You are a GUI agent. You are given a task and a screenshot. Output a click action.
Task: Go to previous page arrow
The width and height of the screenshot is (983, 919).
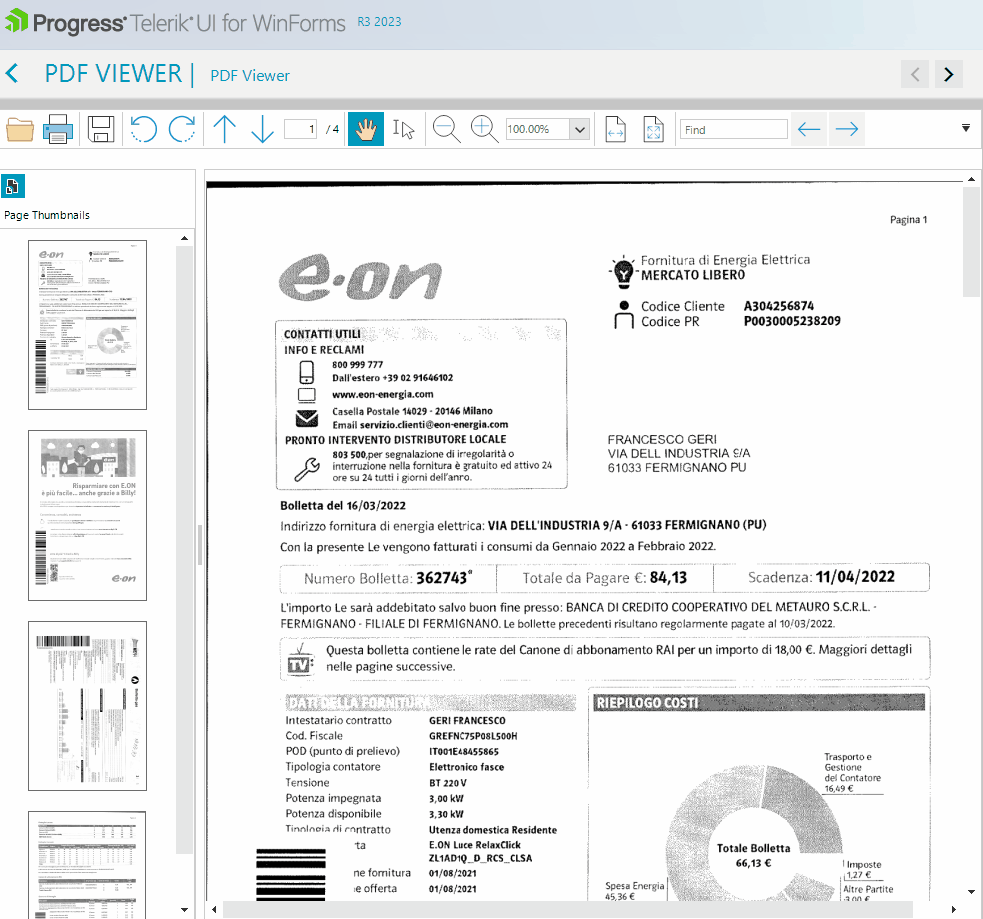[x=225, y=129]
